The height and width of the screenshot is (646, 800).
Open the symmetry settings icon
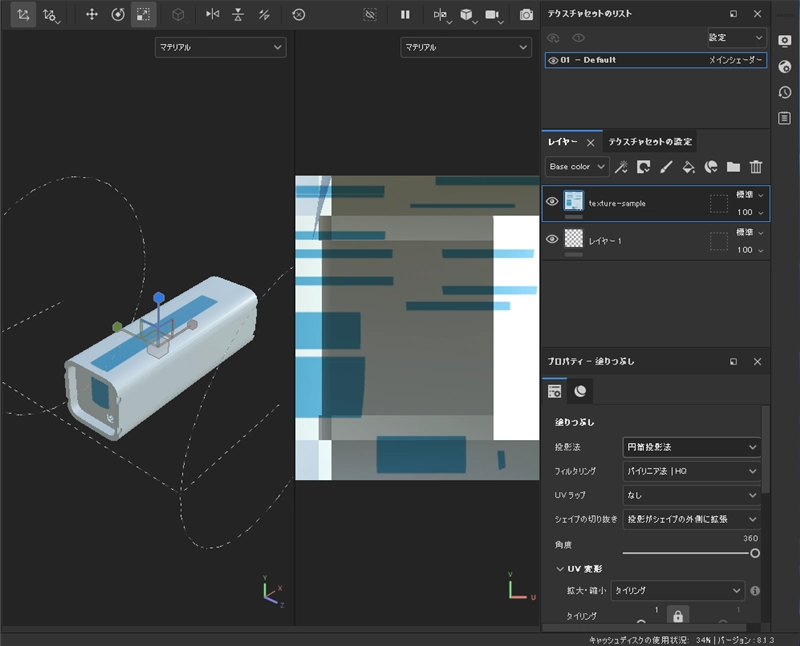click(441, 15)
